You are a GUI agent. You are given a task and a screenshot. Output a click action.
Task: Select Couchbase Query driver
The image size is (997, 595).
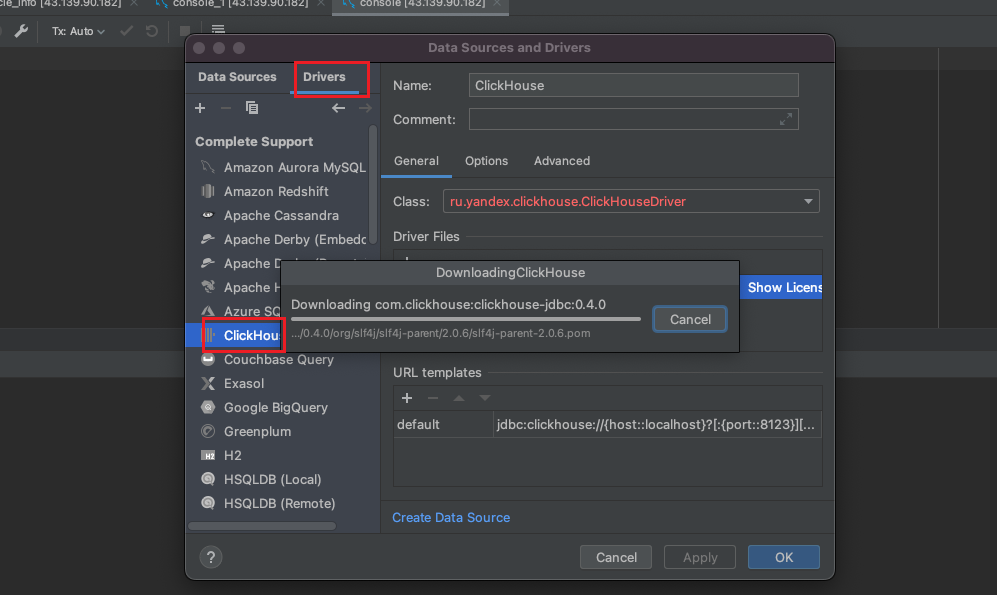(x=278, y=360)
